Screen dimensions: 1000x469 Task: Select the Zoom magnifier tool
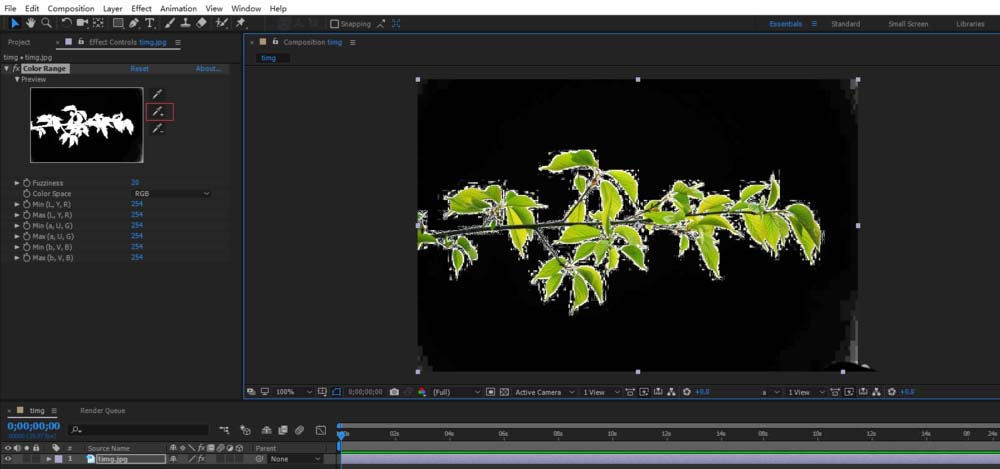[47, 23]
